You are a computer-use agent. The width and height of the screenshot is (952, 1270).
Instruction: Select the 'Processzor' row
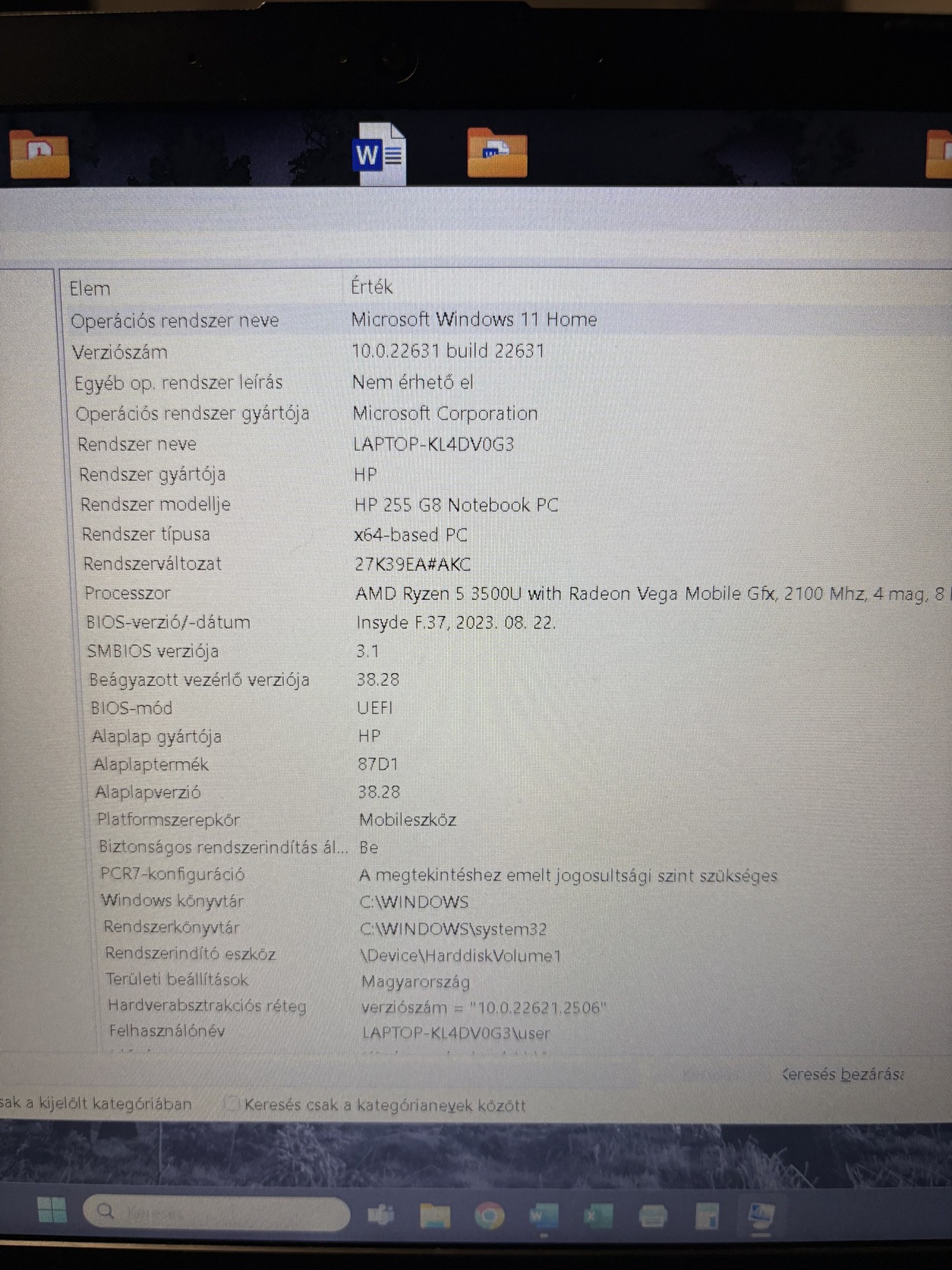(507, 593)
